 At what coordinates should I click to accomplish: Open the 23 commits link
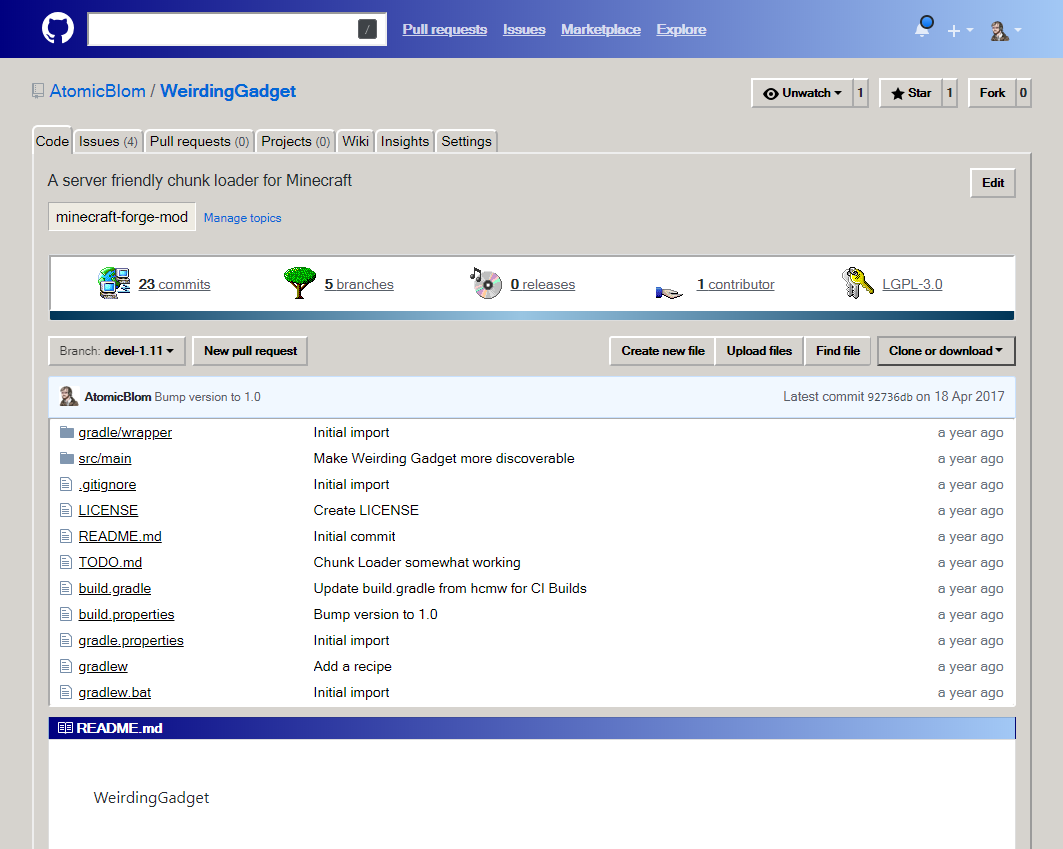174,284
